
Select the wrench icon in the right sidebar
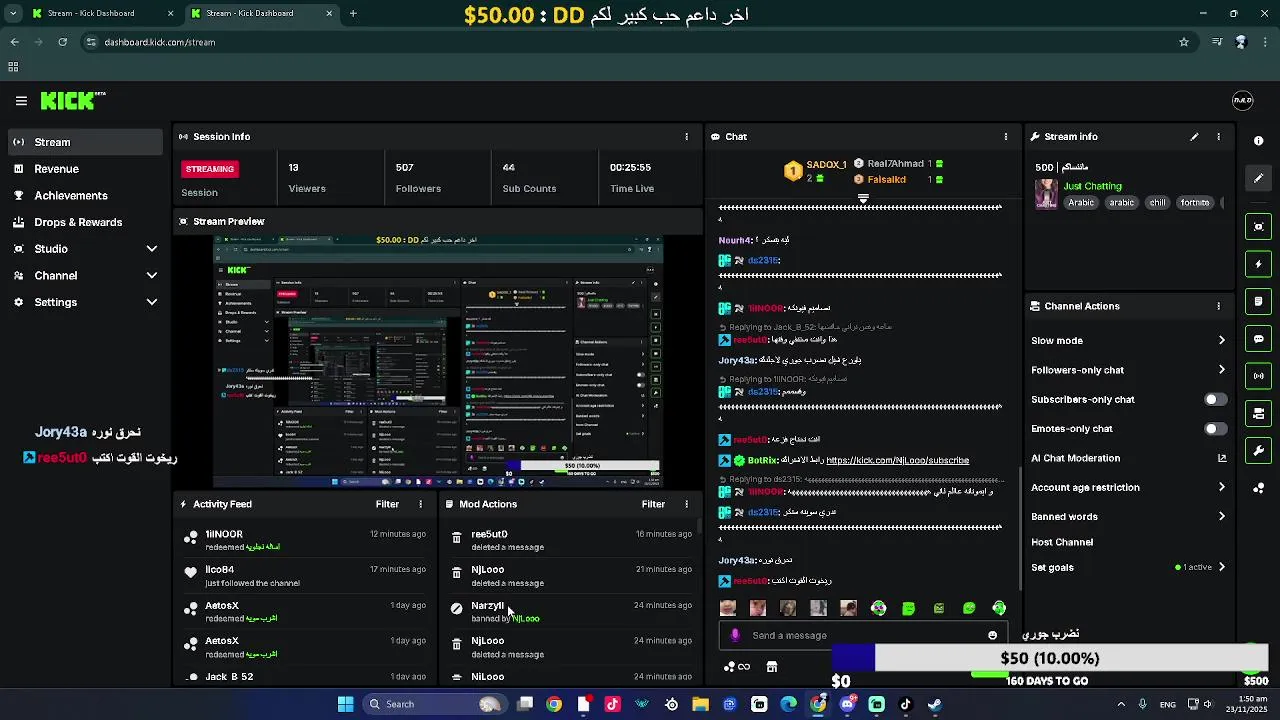(1259, 451)
